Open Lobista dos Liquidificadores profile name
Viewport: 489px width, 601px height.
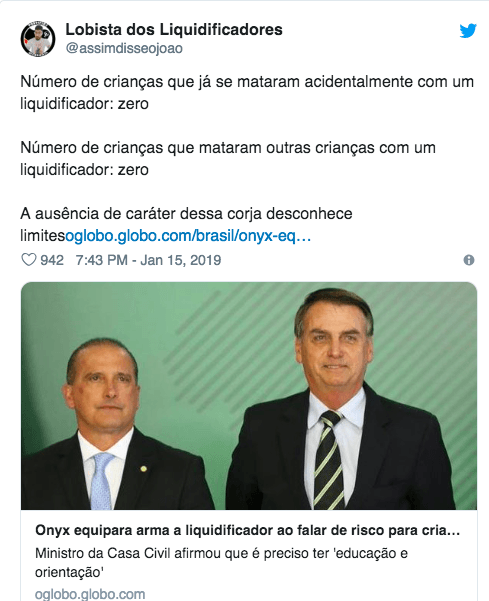click(174, 30)
